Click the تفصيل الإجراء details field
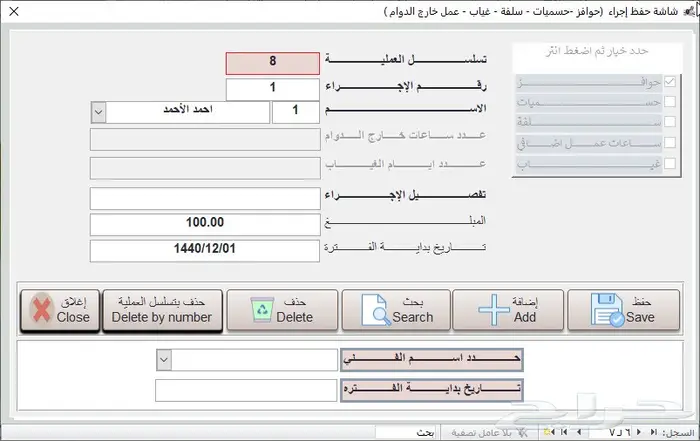Image resolution: width=700 pixels, height=441 pixels. click(205, 198)
